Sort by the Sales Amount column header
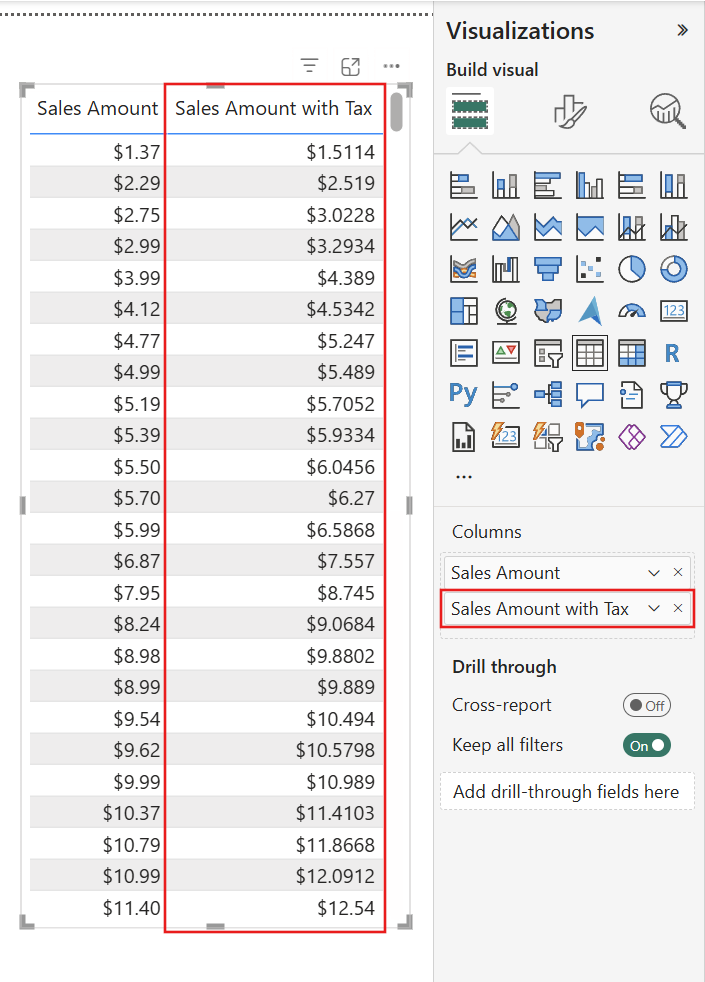This screenshot has width=705, height=982. 97,109
